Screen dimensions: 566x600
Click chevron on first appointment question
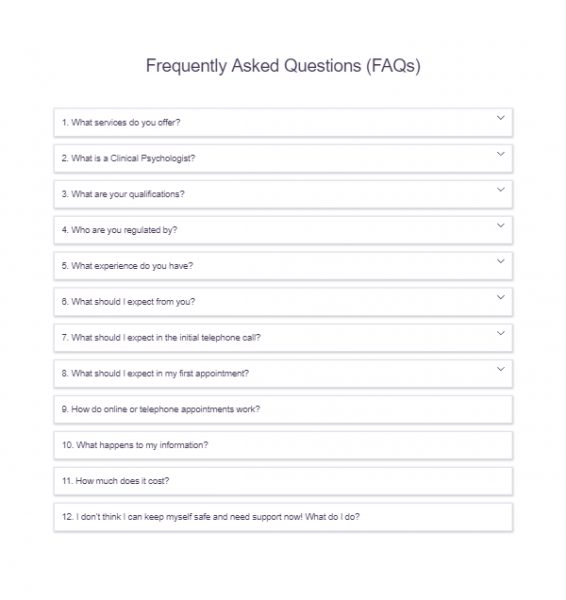(501, 369)
